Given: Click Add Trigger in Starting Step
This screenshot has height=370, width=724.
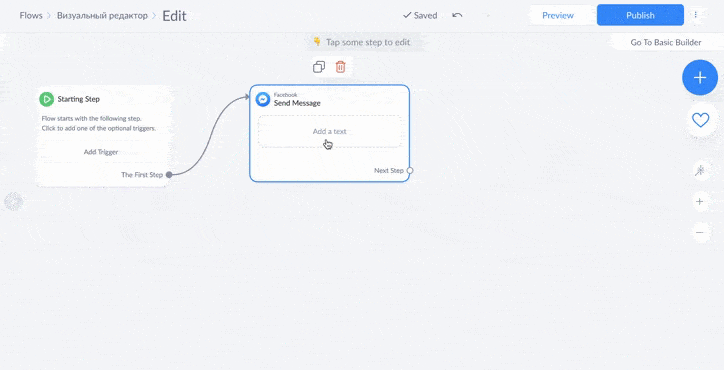Looking at the screenshot, I should coord(101,152).
